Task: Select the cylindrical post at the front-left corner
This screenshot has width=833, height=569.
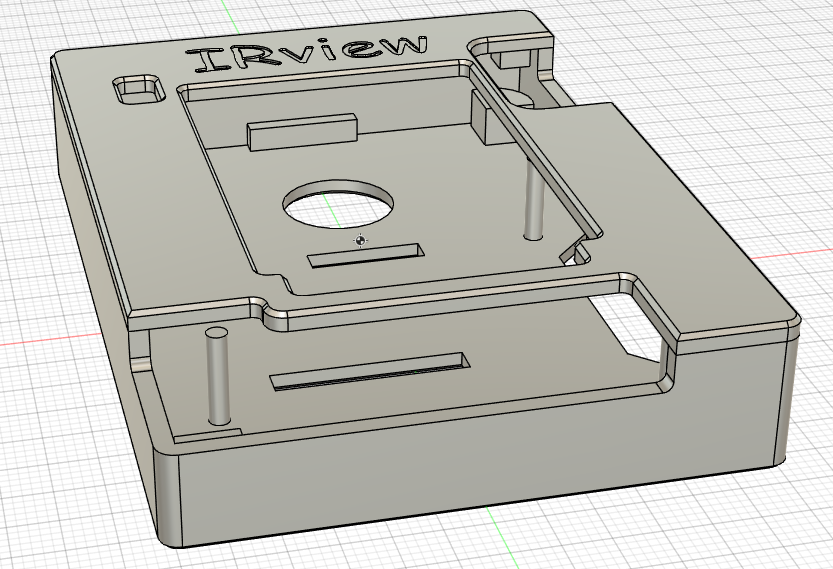Action: click(218, 376)
